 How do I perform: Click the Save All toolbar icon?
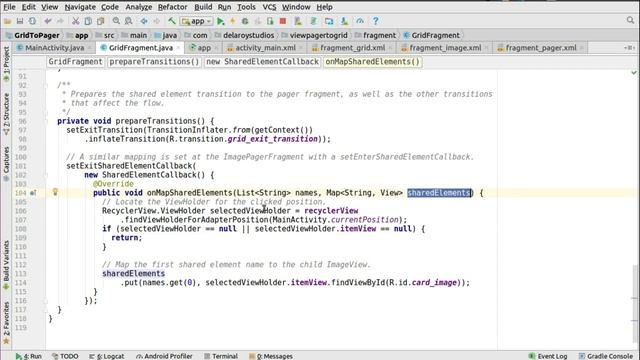(x=20, y=21)
